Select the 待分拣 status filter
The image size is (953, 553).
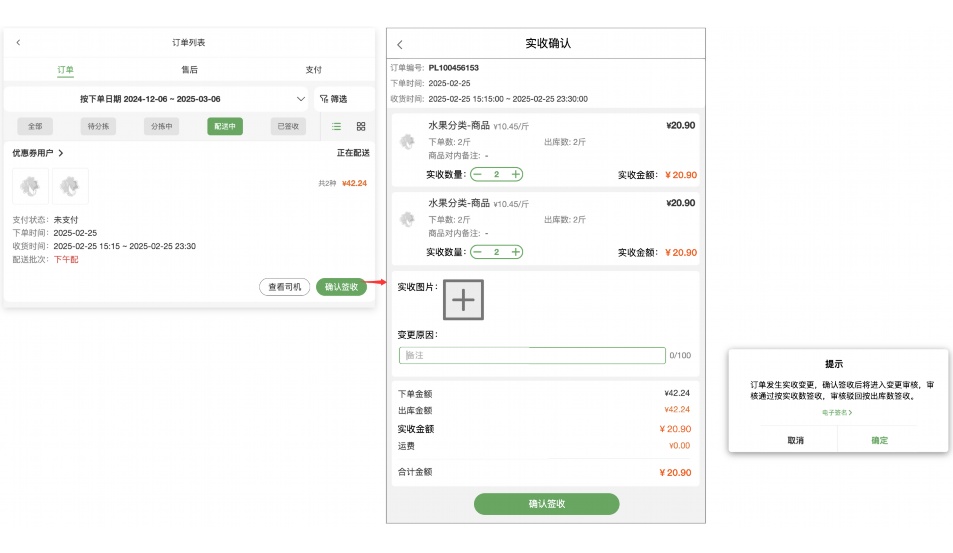click(x=98, y=127)
